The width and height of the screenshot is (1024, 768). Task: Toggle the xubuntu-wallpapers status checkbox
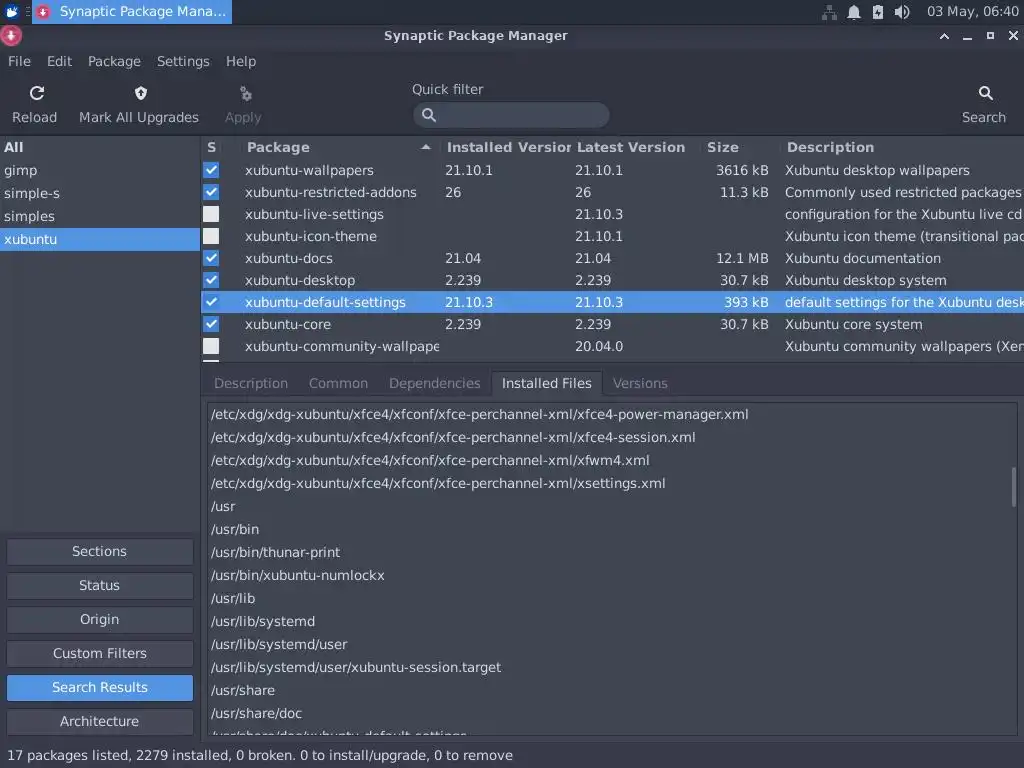pos(211,170)
